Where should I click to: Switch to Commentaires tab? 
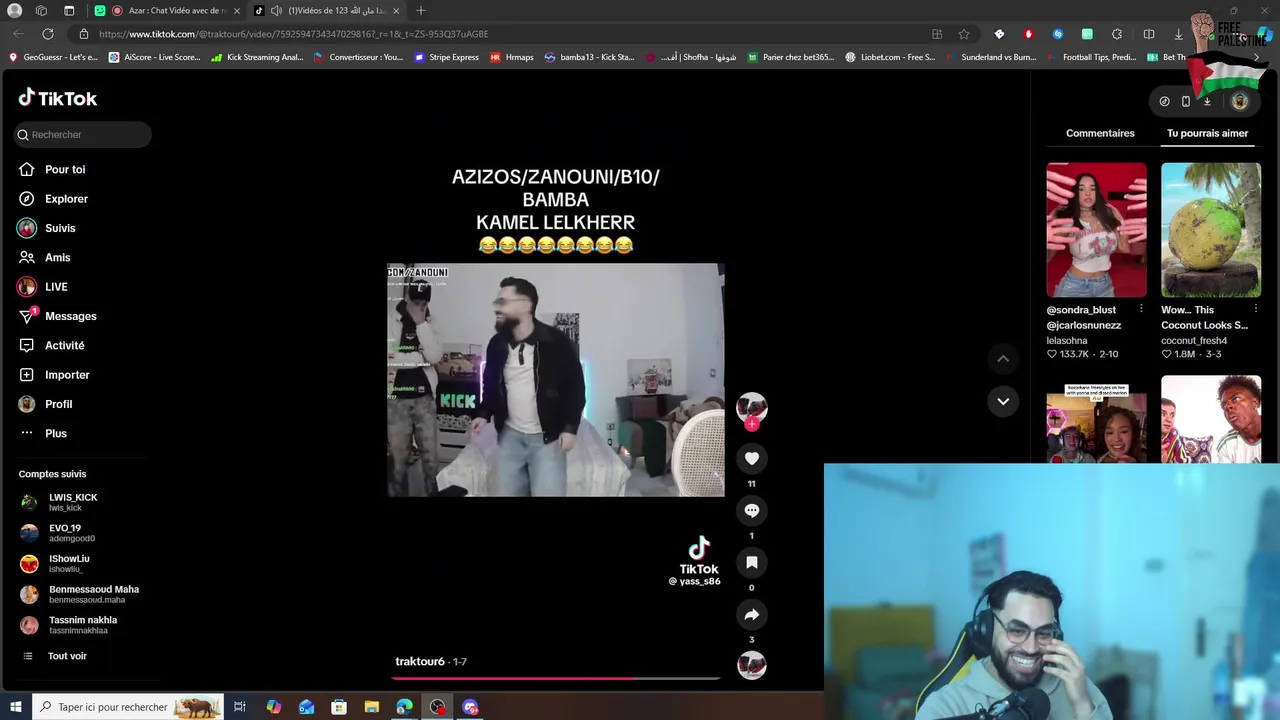tap(1100, 133)
